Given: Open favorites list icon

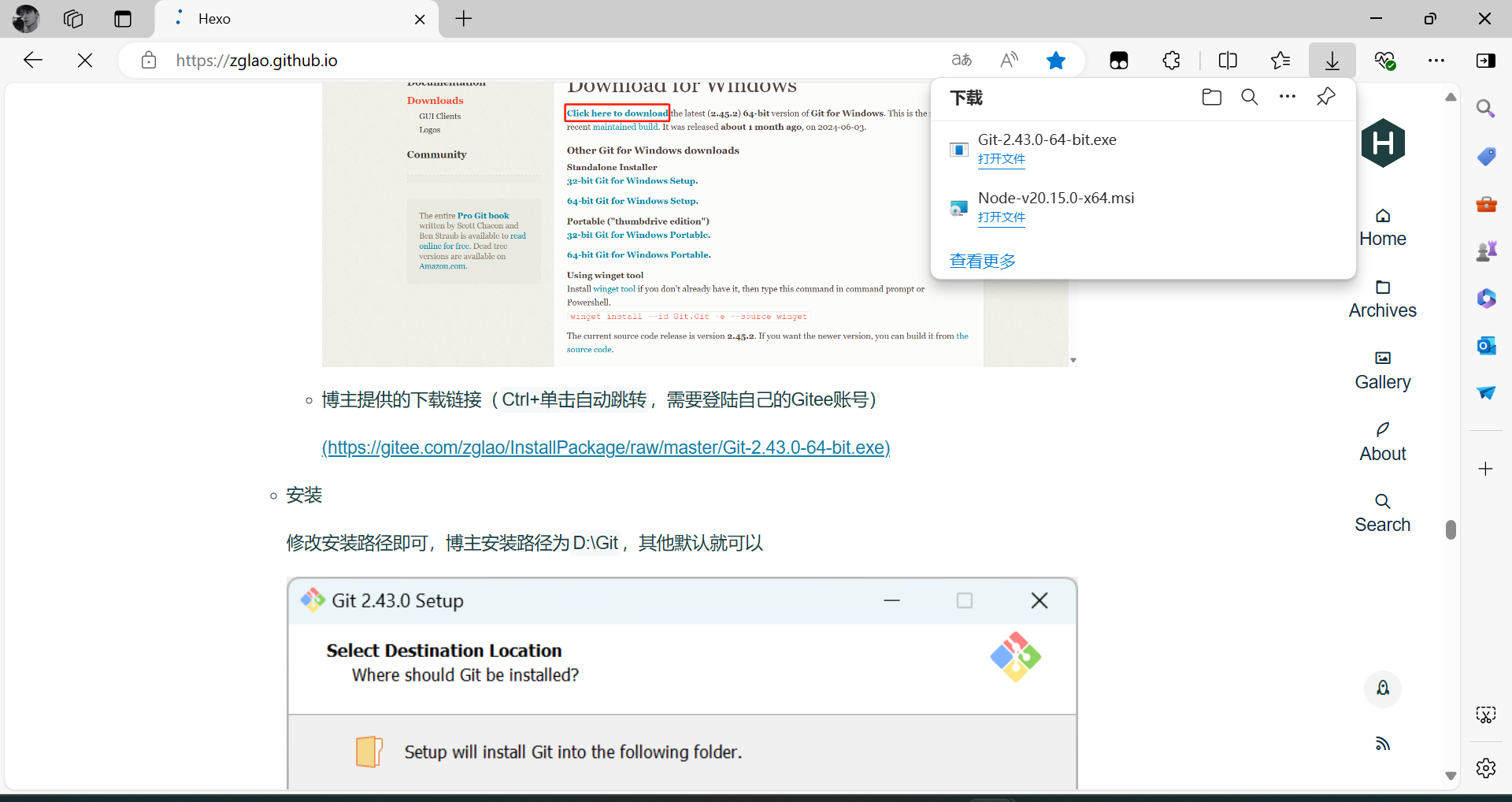Looking at the screenshot, I should point(1280,60).
